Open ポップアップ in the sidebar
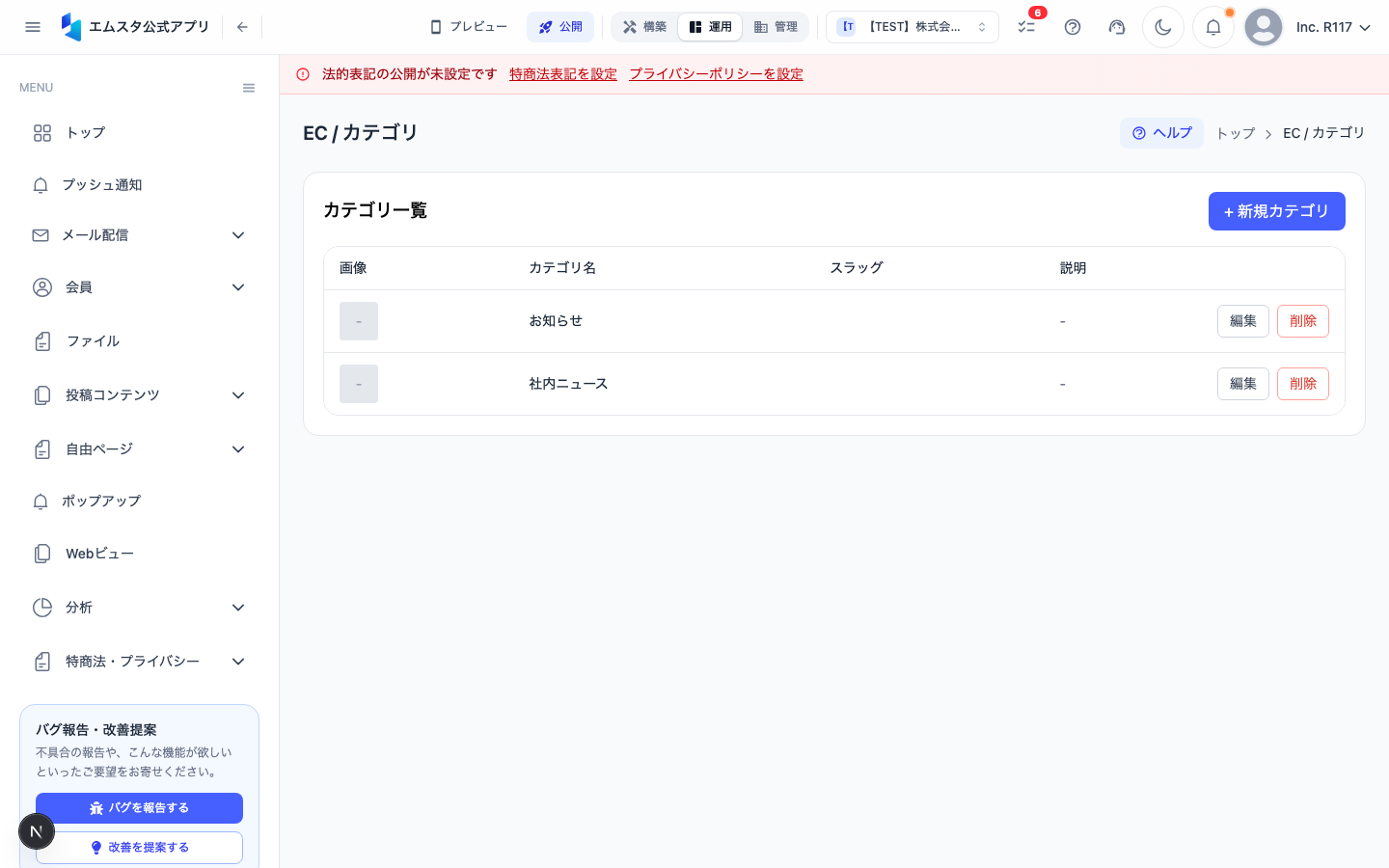 click(139, 502)
